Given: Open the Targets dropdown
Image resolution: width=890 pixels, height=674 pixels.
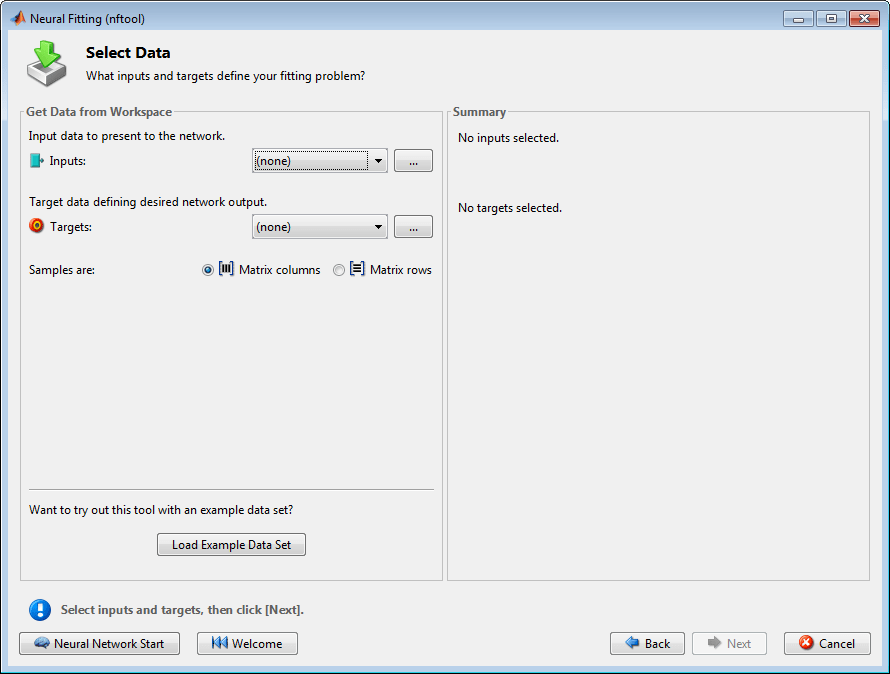Looking at the screenshot, I should coord(320,227).
